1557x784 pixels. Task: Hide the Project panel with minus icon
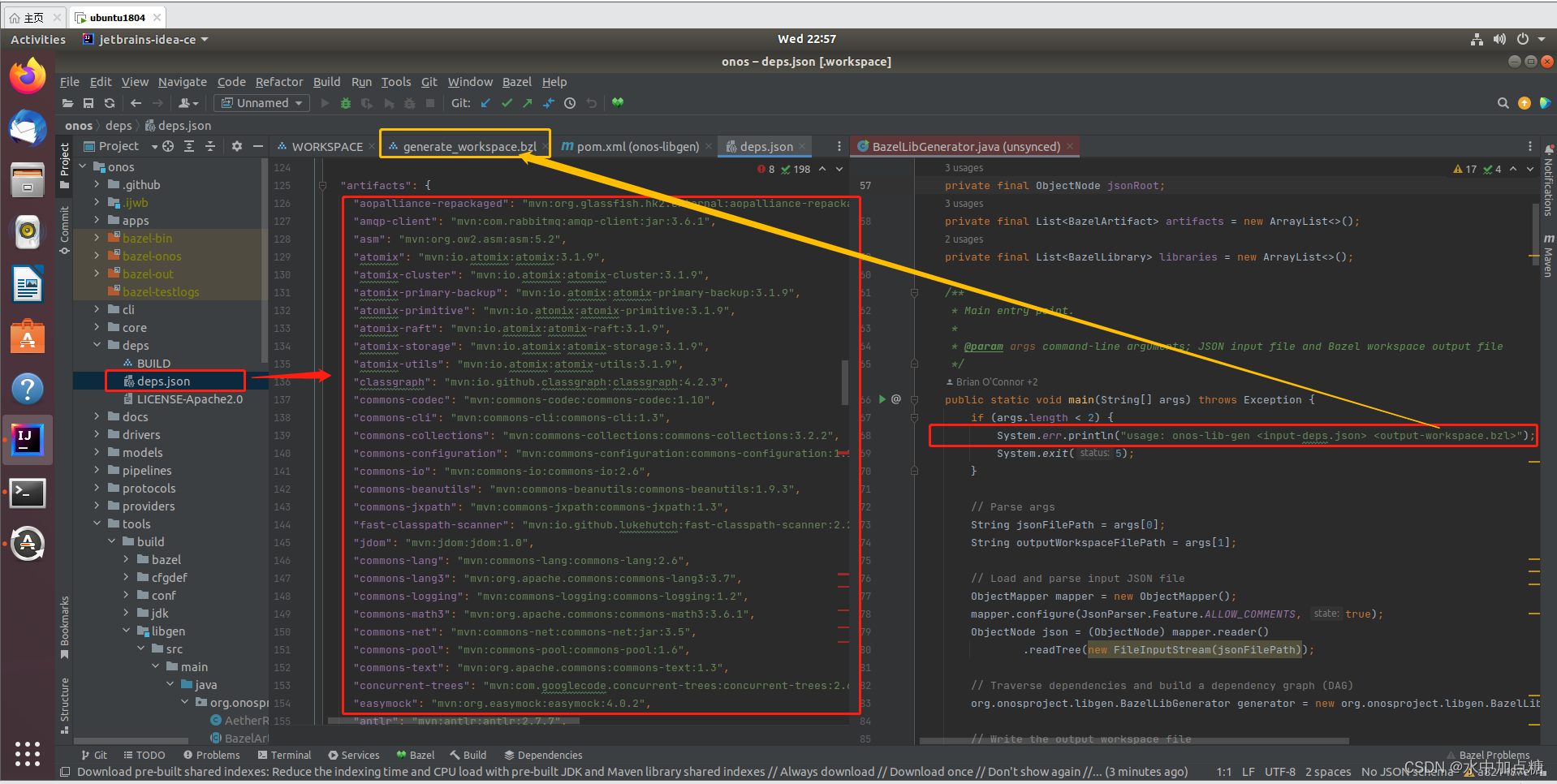(258, 146)
